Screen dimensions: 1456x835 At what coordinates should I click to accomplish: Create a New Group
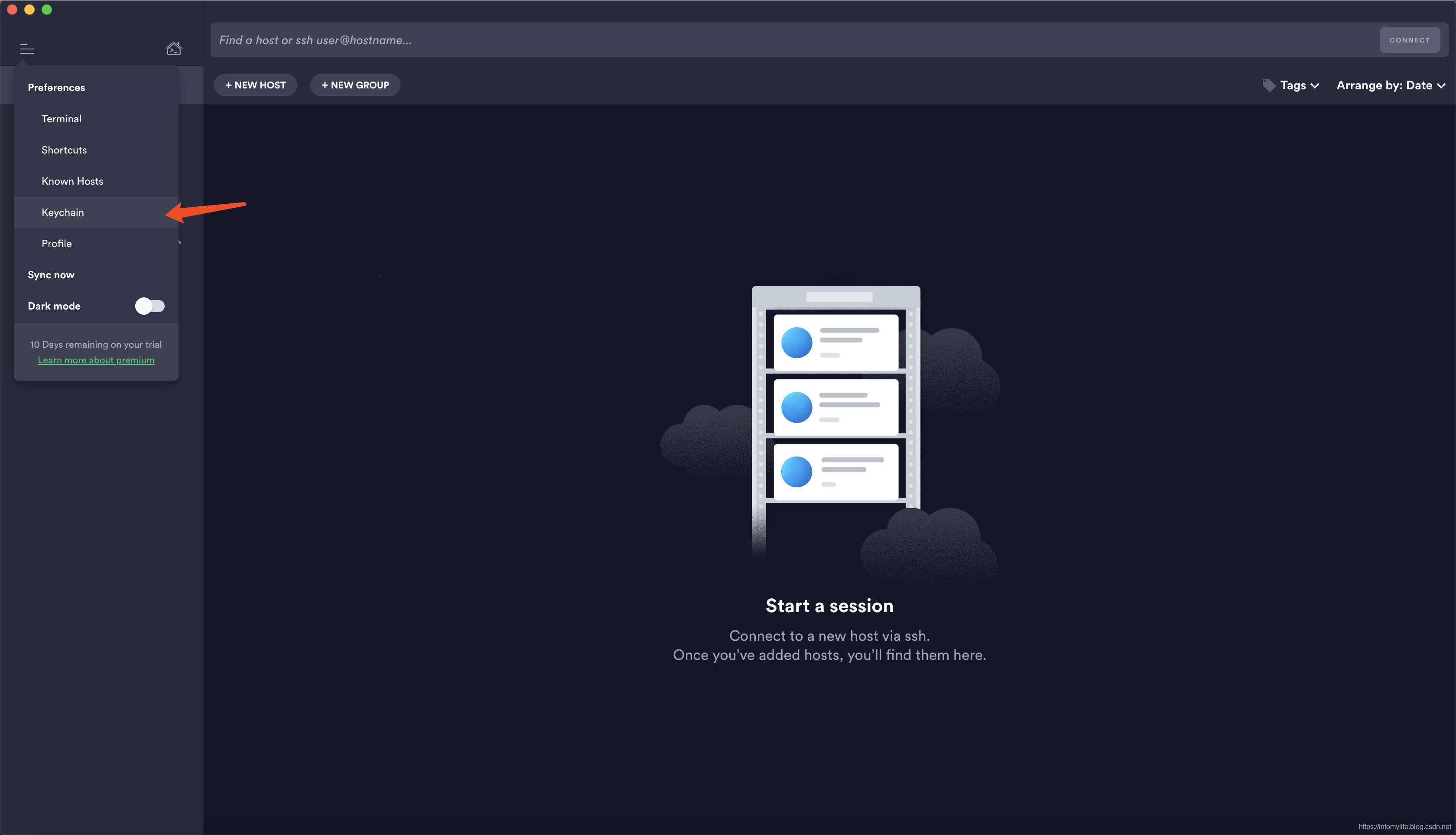(x=355, y=85)
